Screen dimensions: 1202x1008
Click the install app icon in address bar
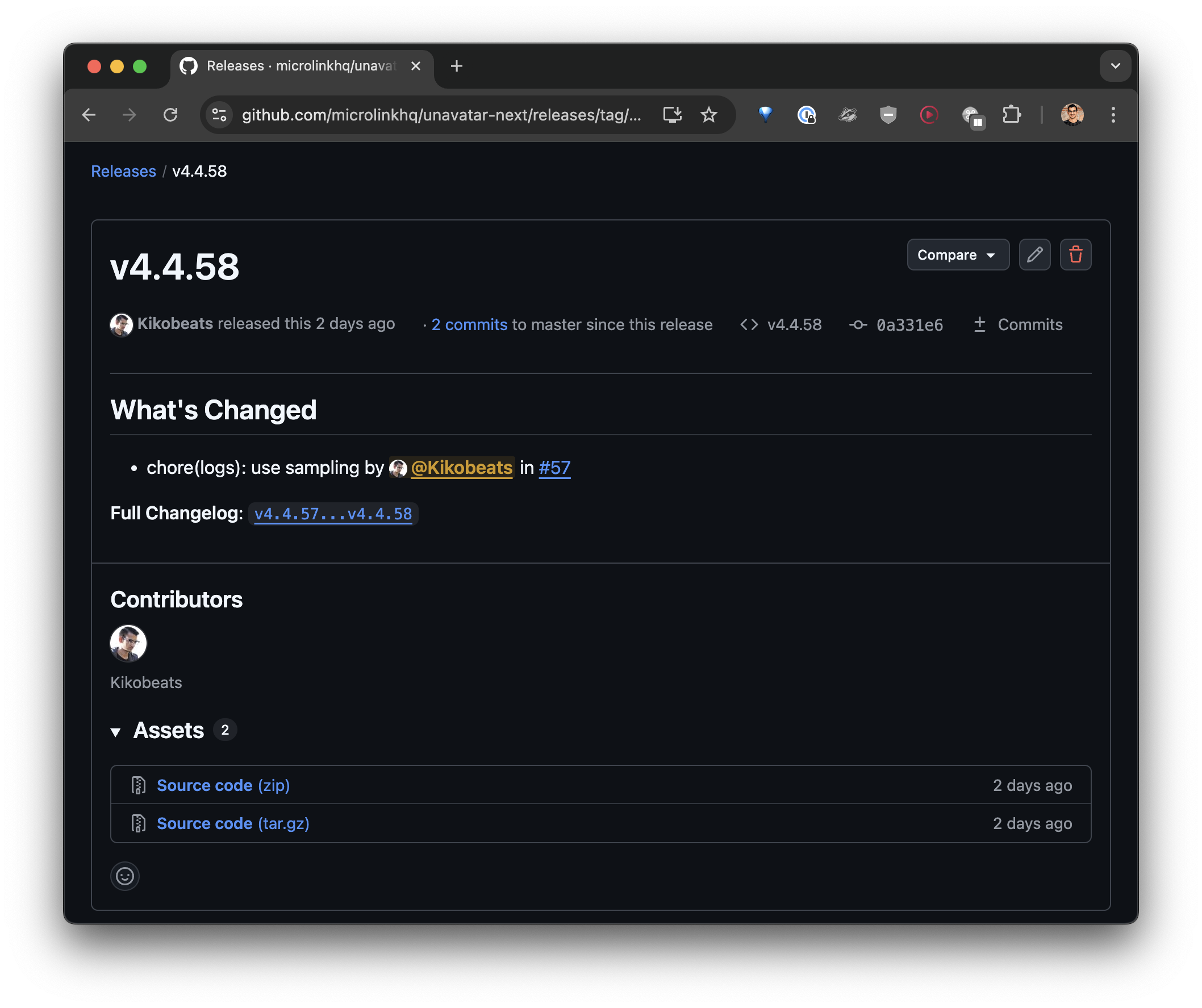tap(672, 115)
